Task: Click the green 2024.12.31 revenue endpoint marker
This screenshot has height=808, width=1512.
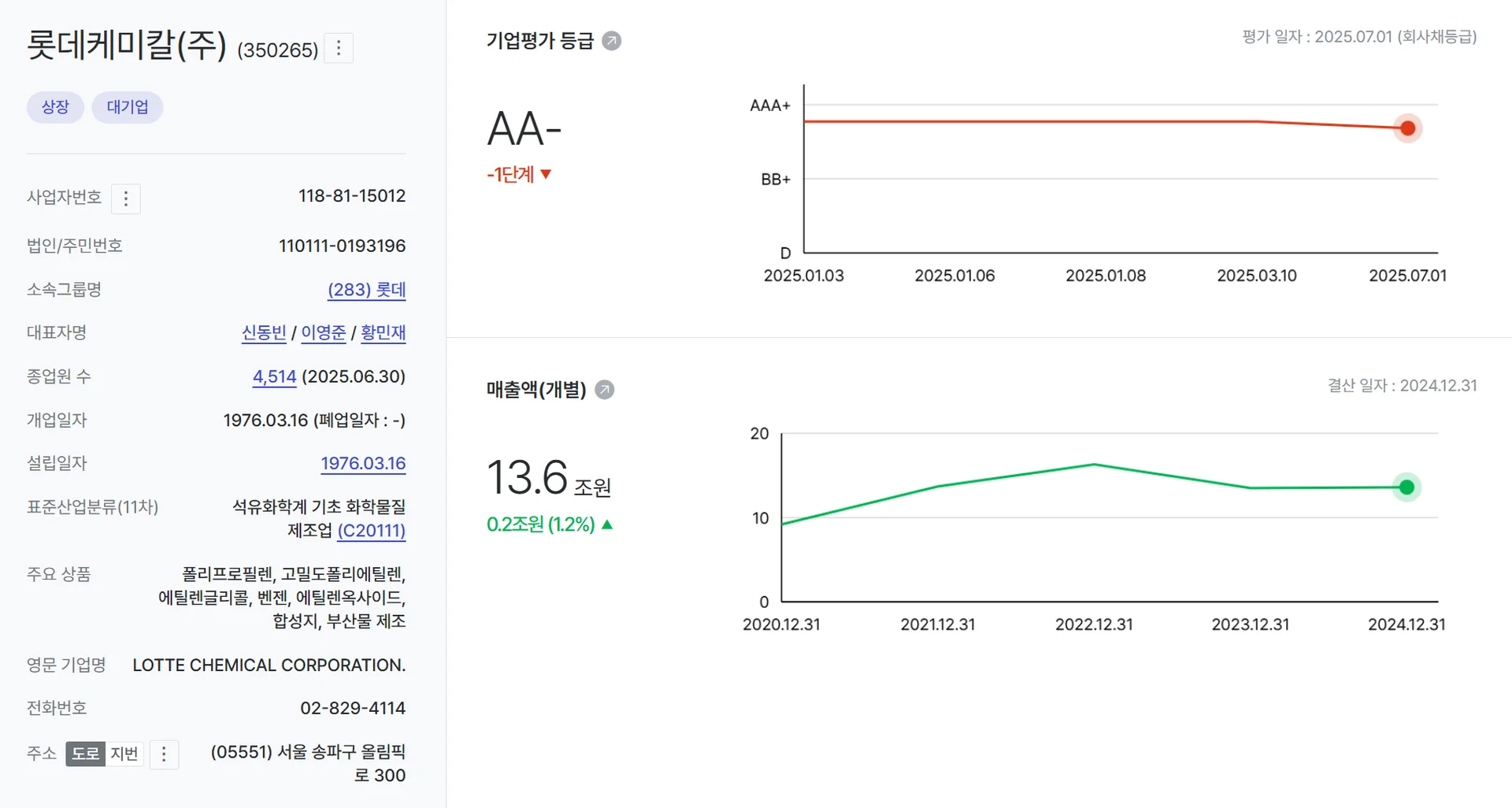Action: pyautogui.click(x=1406, y=487)
